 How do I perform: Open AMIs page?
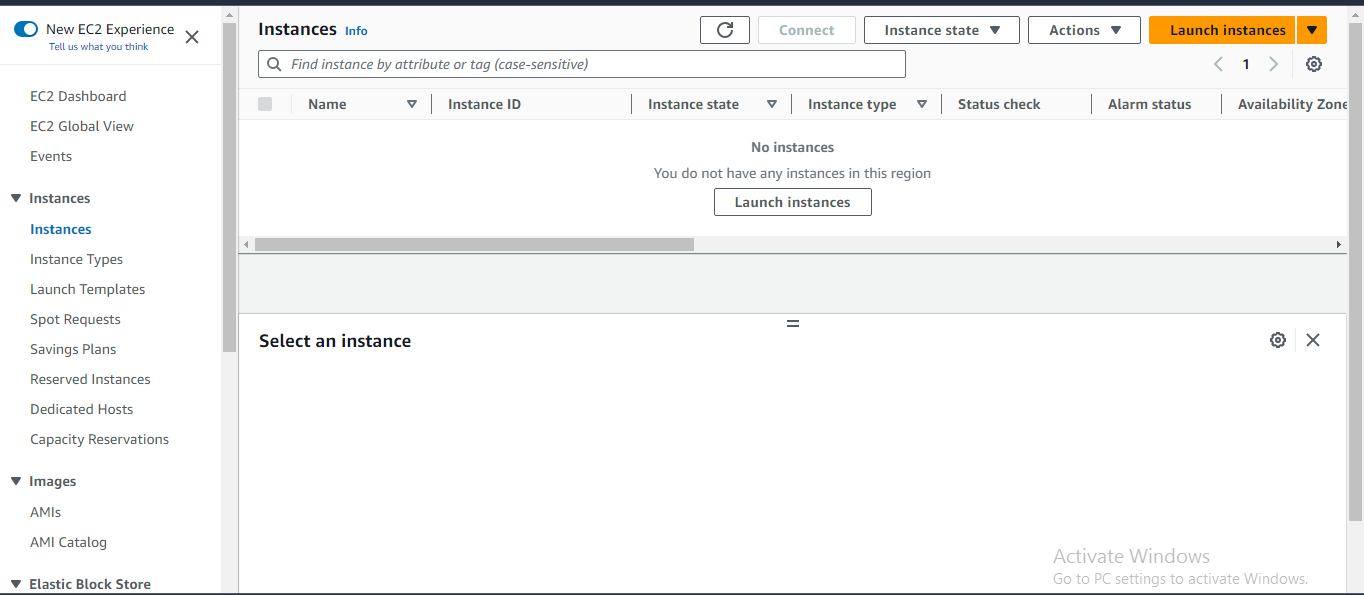pos(46,512)
